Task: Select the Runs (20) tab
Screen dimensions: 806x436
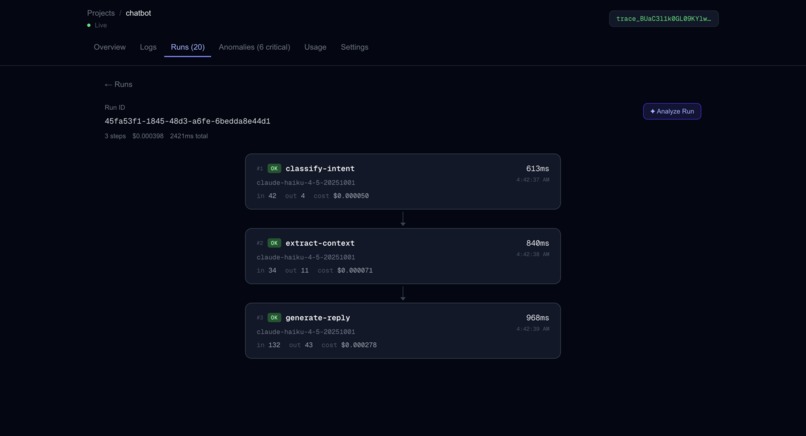Action: click(x=188, y=47)
